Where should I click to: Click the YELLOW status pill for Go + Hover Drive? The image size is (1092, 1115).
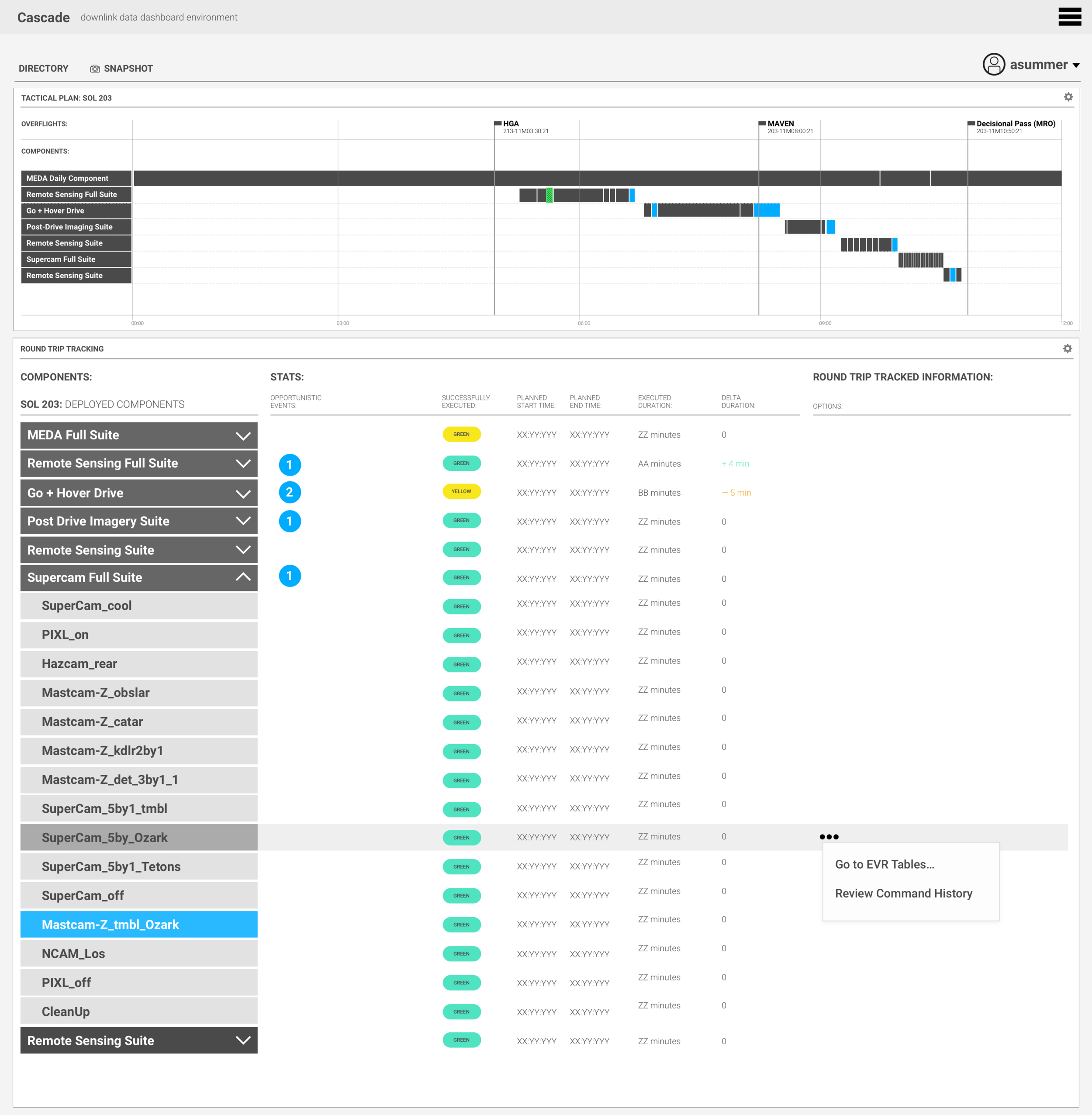click(x=461, y=491)
